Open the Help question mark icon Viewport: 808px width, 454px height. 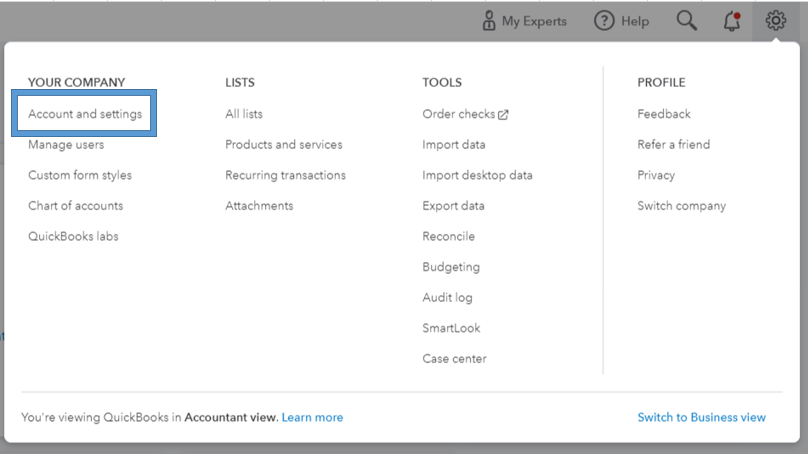[604, 21]
